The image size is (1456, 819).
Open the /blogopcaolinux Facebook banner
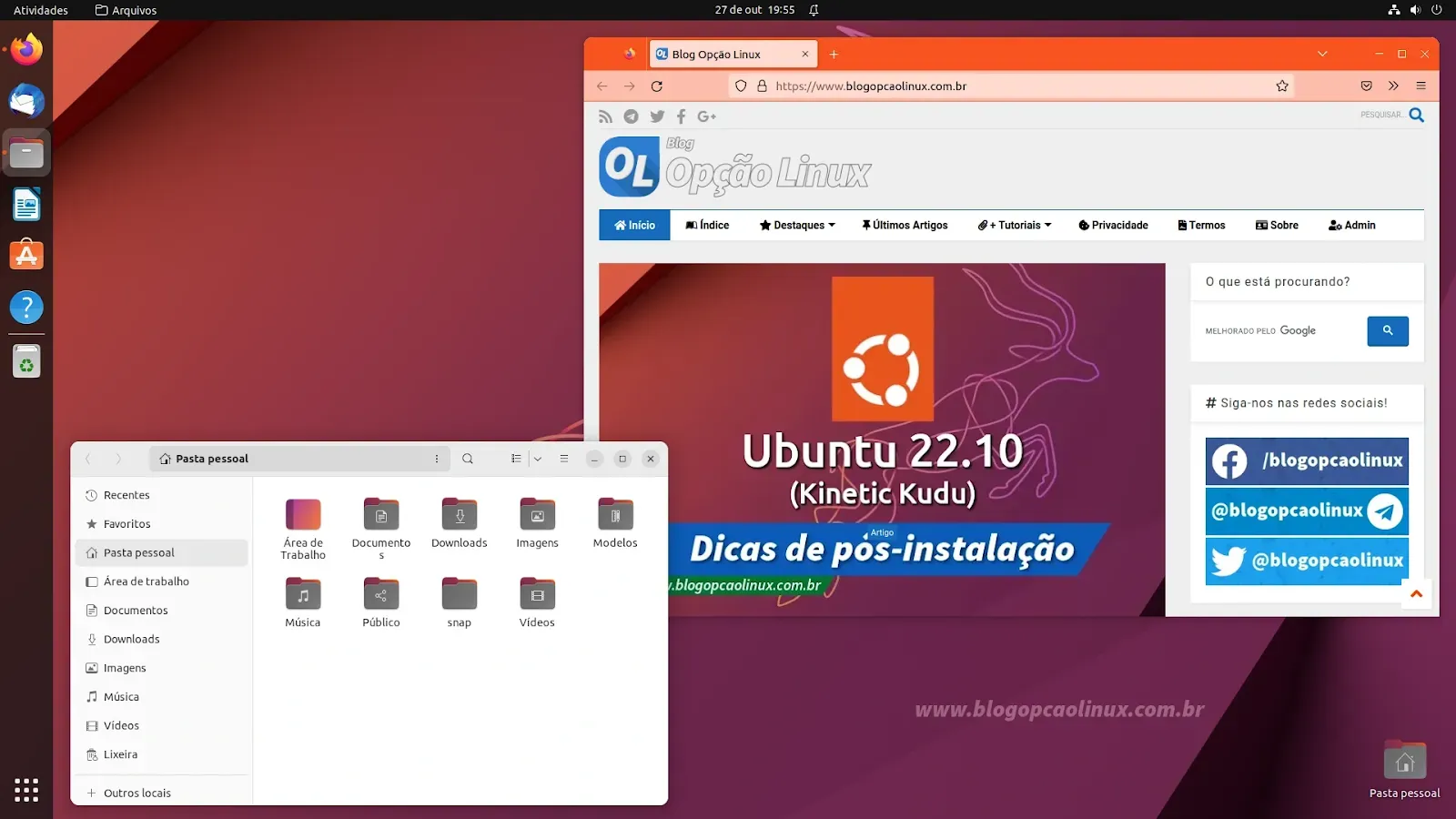click(1307, 461)
